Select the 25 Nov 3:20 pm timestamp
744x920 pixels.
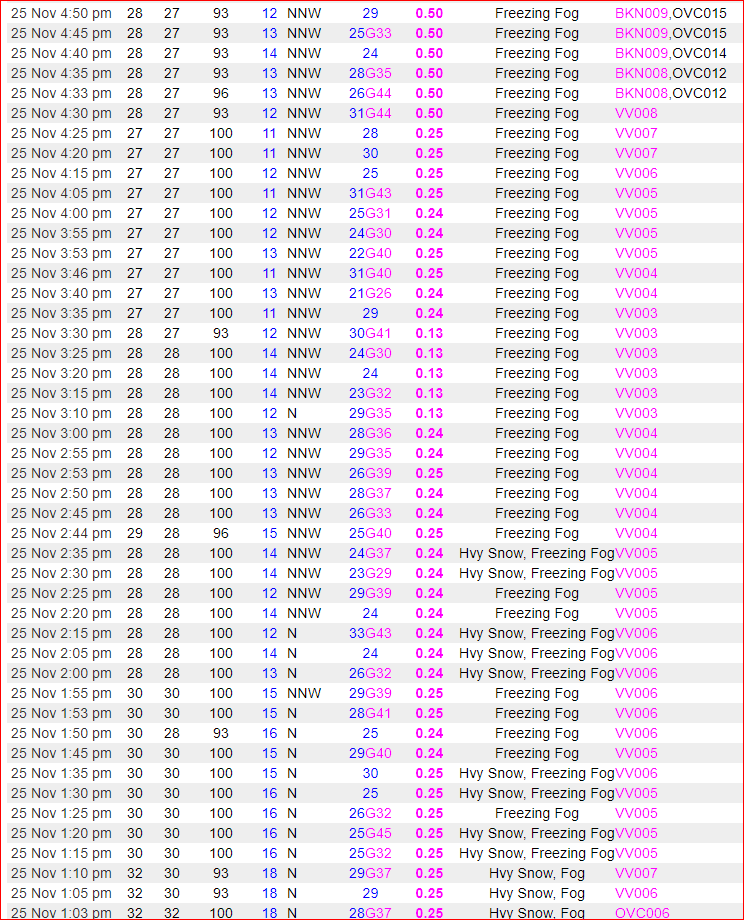tap(61, 373)
